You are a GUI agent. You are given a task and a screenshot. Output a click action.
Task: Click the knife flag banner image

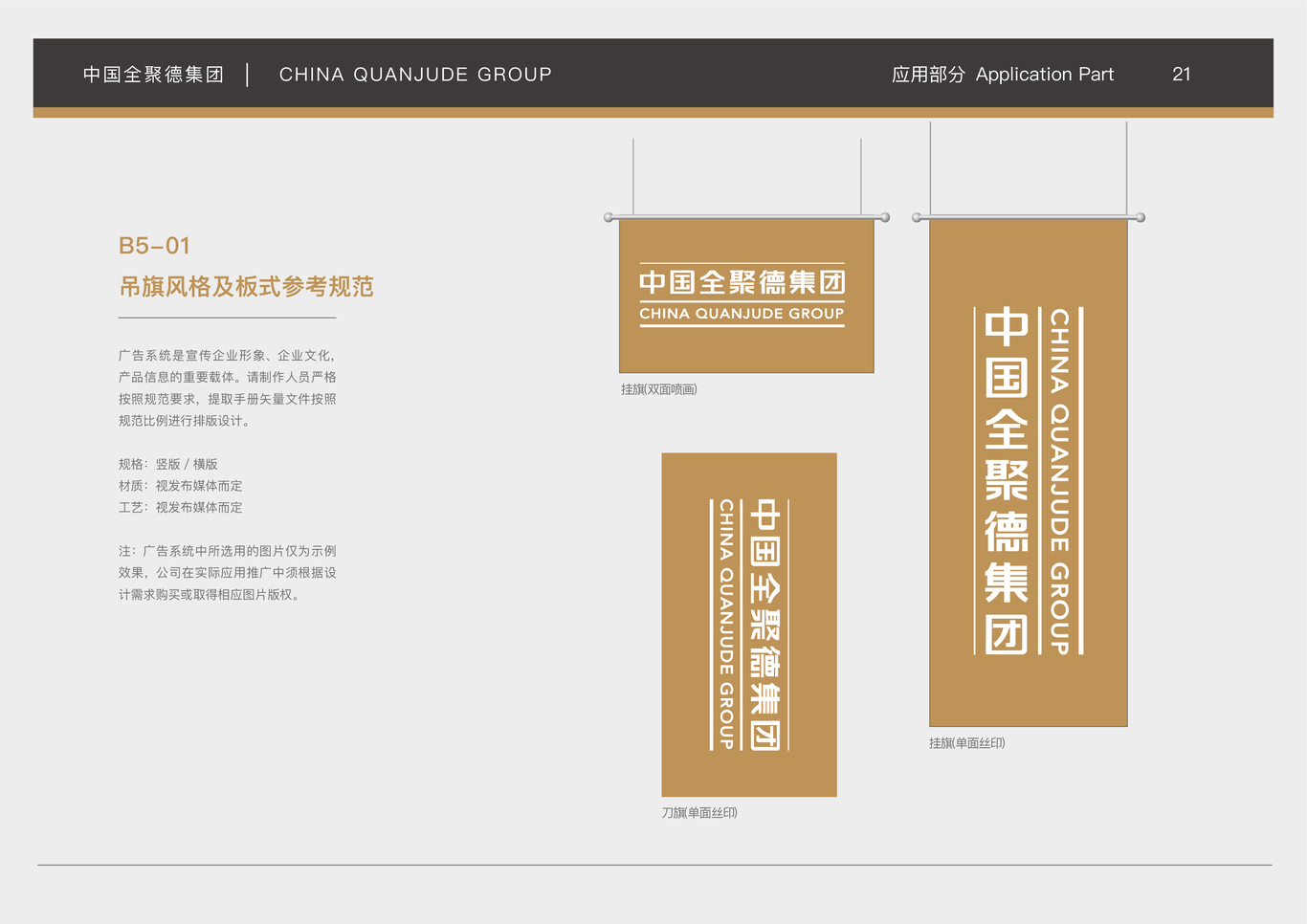(749, 625)
